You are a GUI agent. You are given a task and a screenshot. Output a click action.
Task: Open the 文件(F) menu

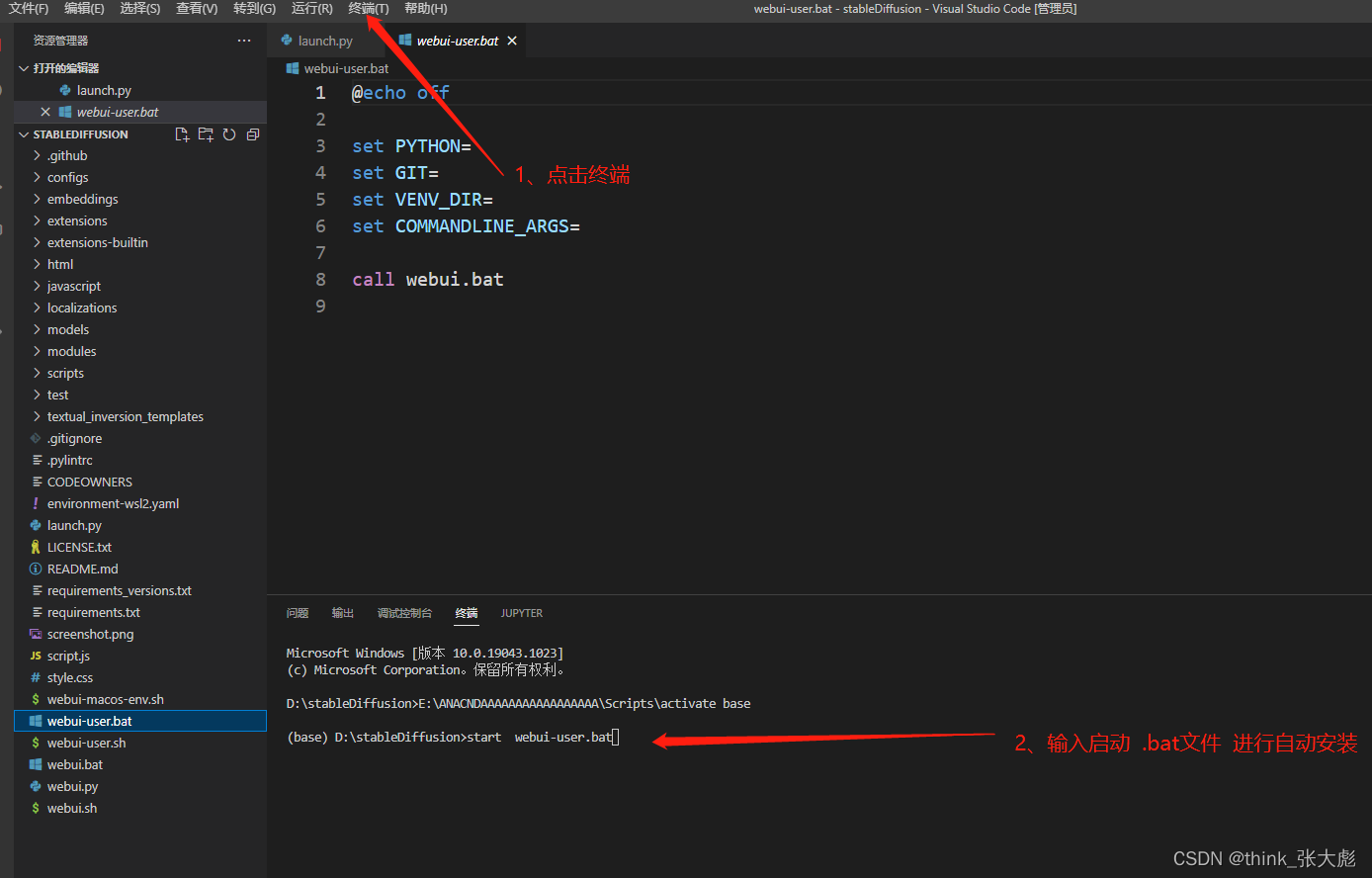click(29, 8)
